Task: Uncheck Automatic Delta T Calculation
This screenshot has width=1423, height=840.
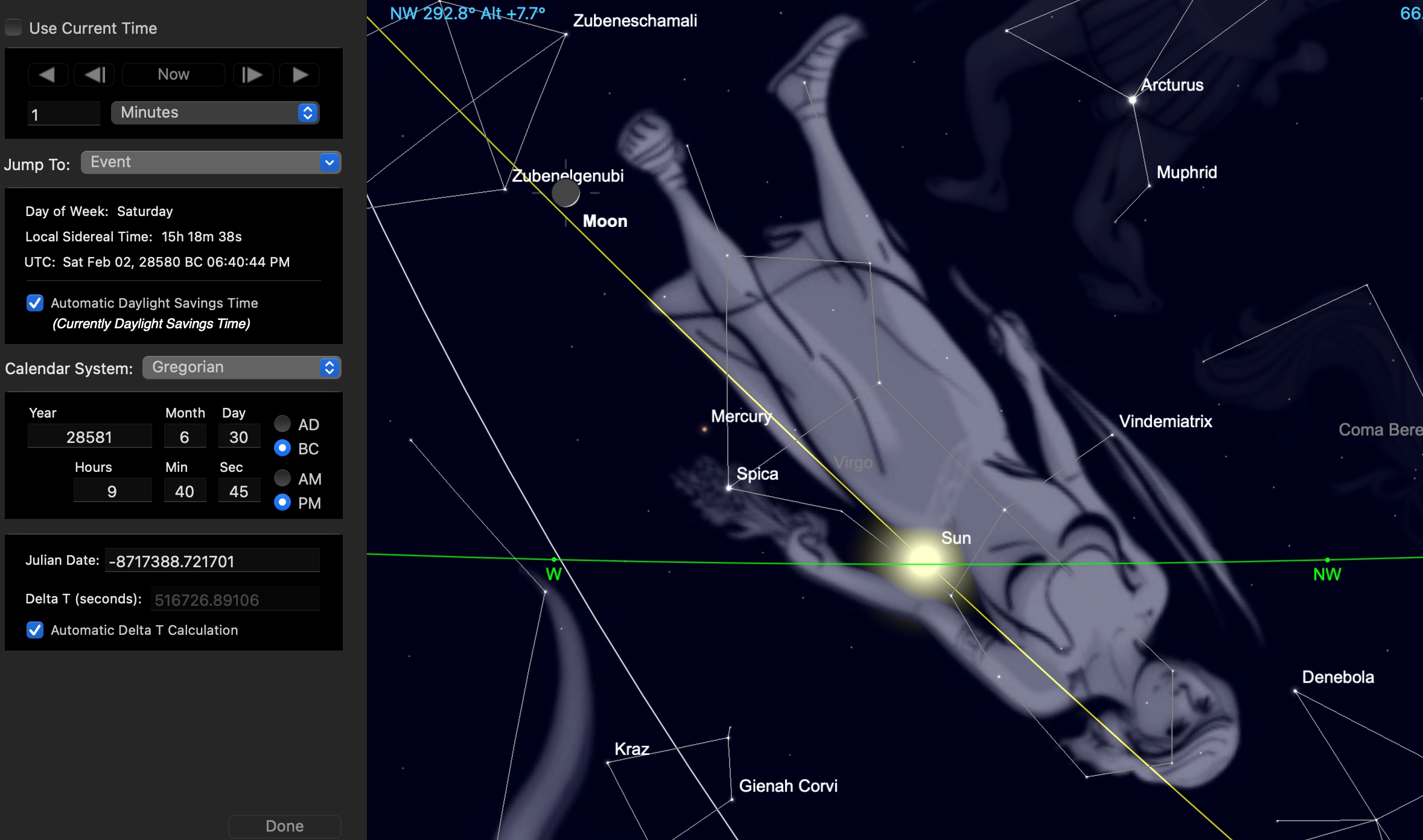Action: pyautogui.click(x=35, y=630)
